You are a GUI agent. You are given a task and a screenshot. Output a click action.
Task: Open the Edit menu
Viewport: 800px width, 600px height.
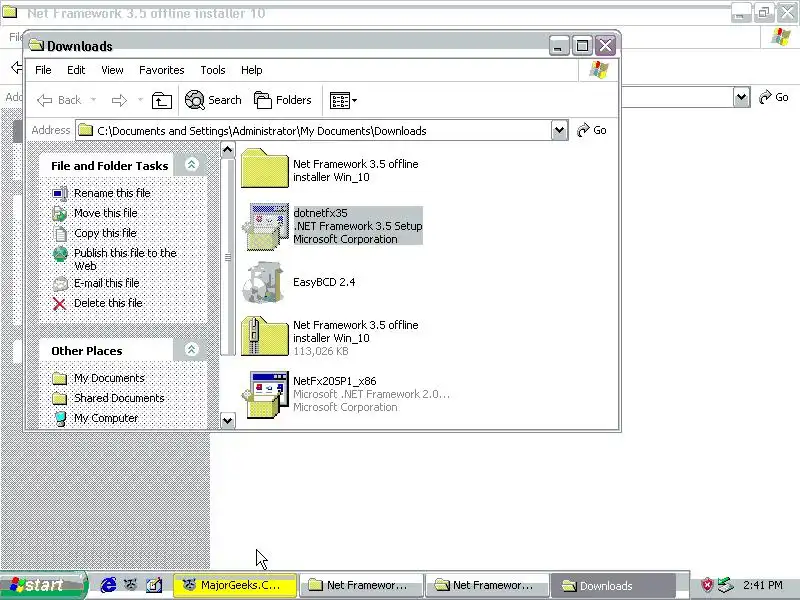pos(76,70)
